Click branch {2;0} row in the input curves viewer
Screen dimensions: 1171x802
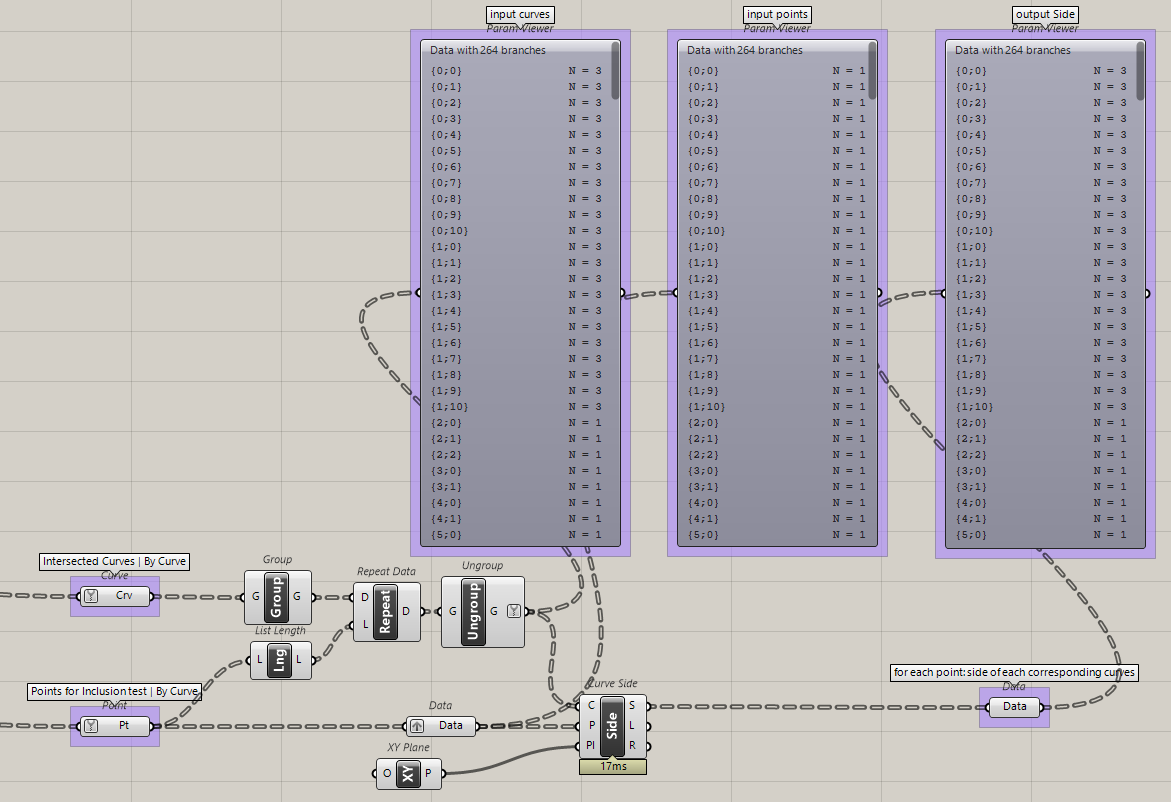click(516, 423)
